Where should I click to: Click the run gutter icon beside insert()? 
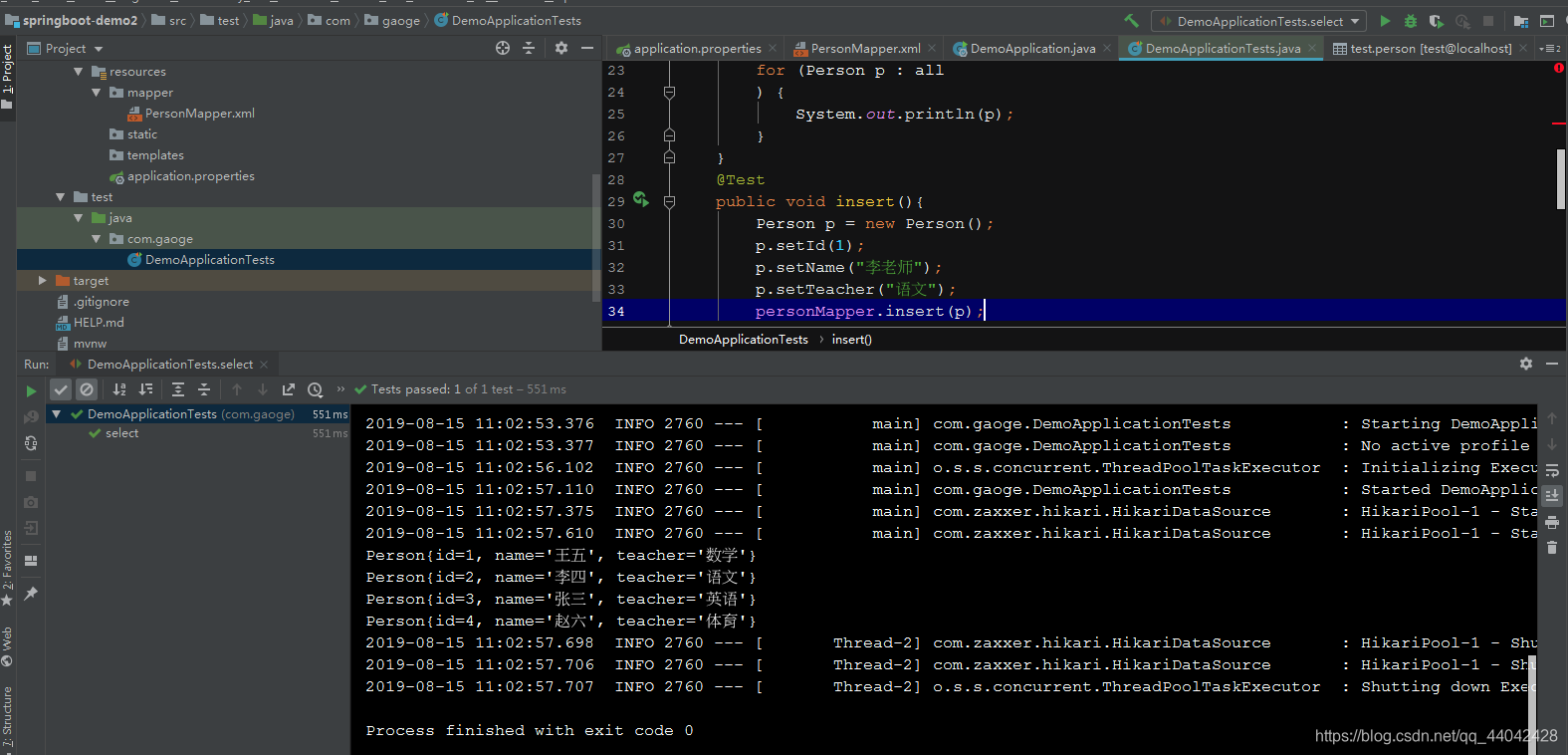[x=640, y=199]
